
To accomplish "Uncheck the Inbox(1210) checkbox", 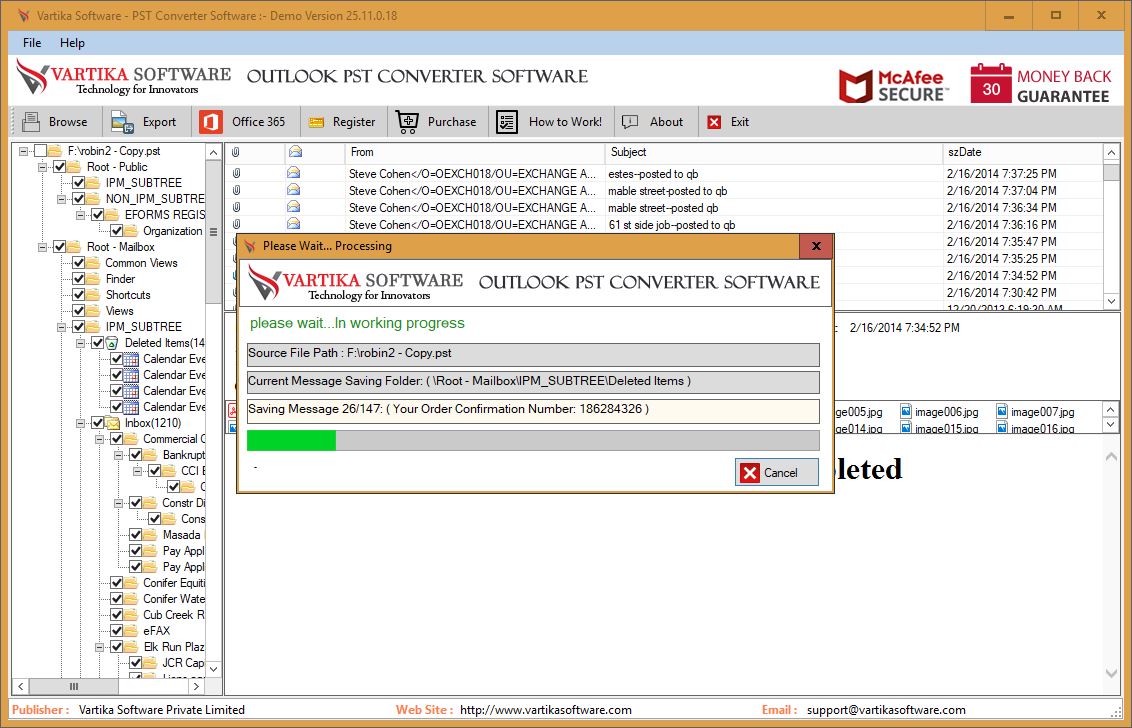I will [x=97, y=423].
